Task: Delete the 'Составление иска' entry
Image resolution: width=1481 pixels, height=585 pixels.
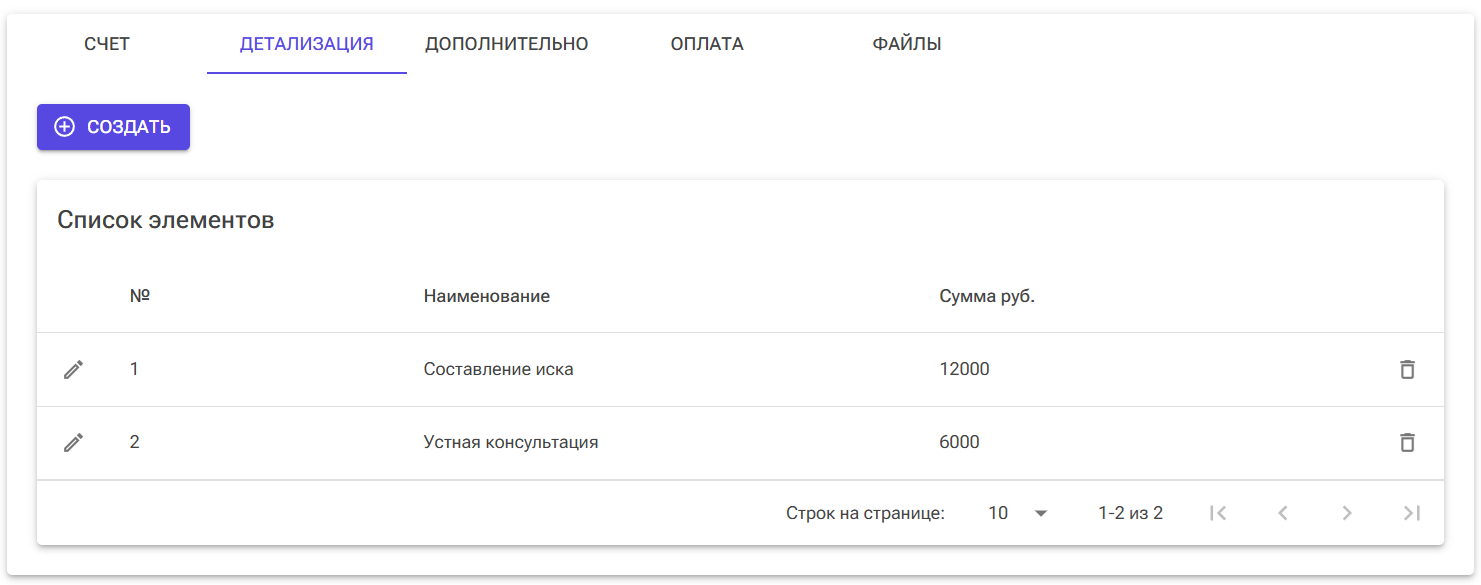Action: coord(1407,369)
